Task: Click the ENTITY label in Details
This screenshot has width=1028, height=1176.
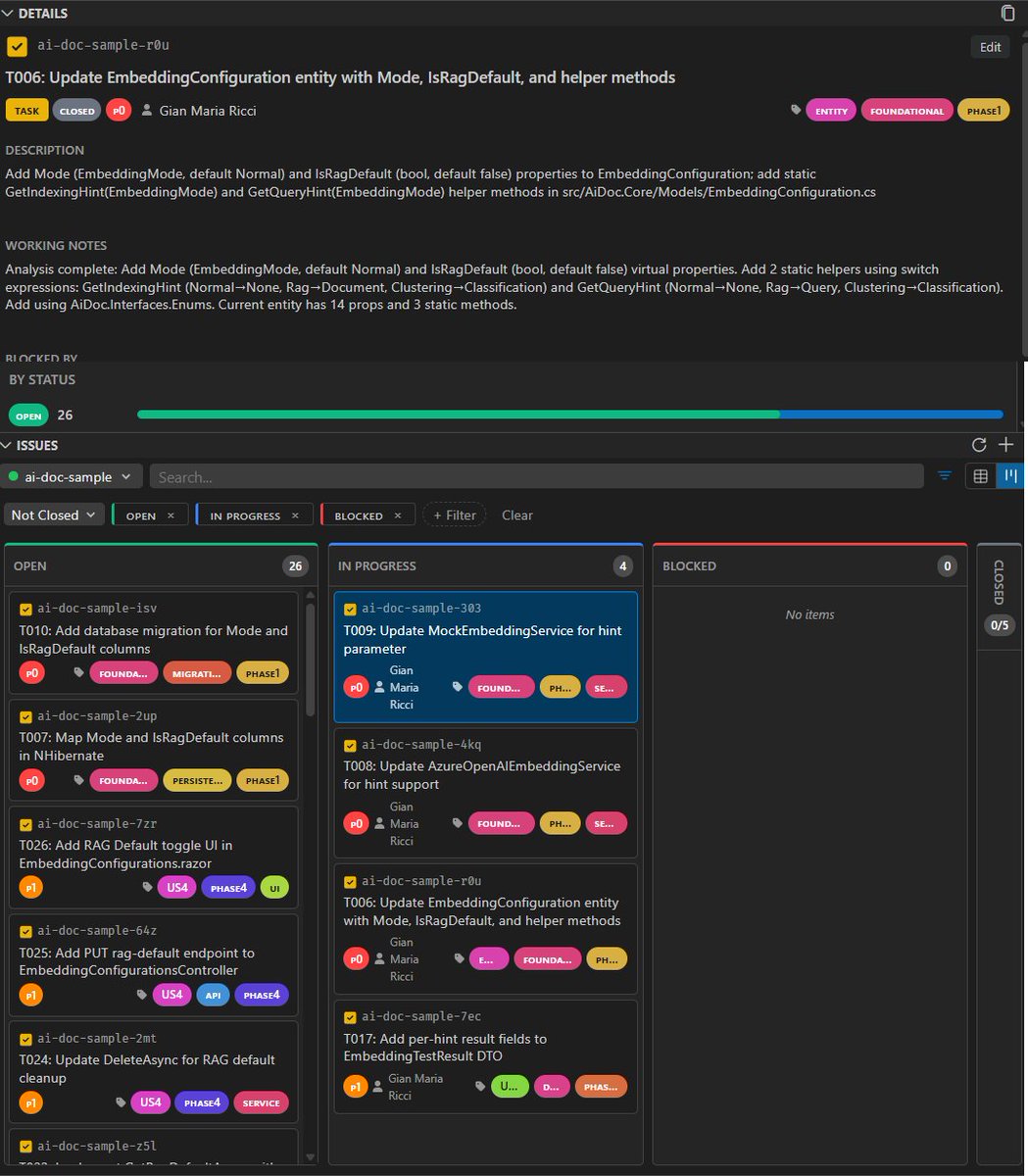Action: (x=831, y=111)
